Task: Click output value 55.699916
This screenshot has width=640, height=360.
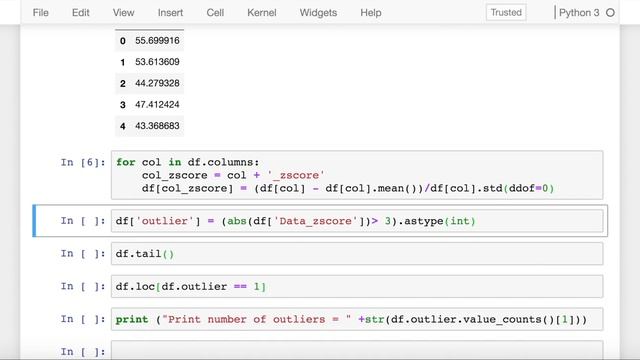Action: [x=157, y=41]
